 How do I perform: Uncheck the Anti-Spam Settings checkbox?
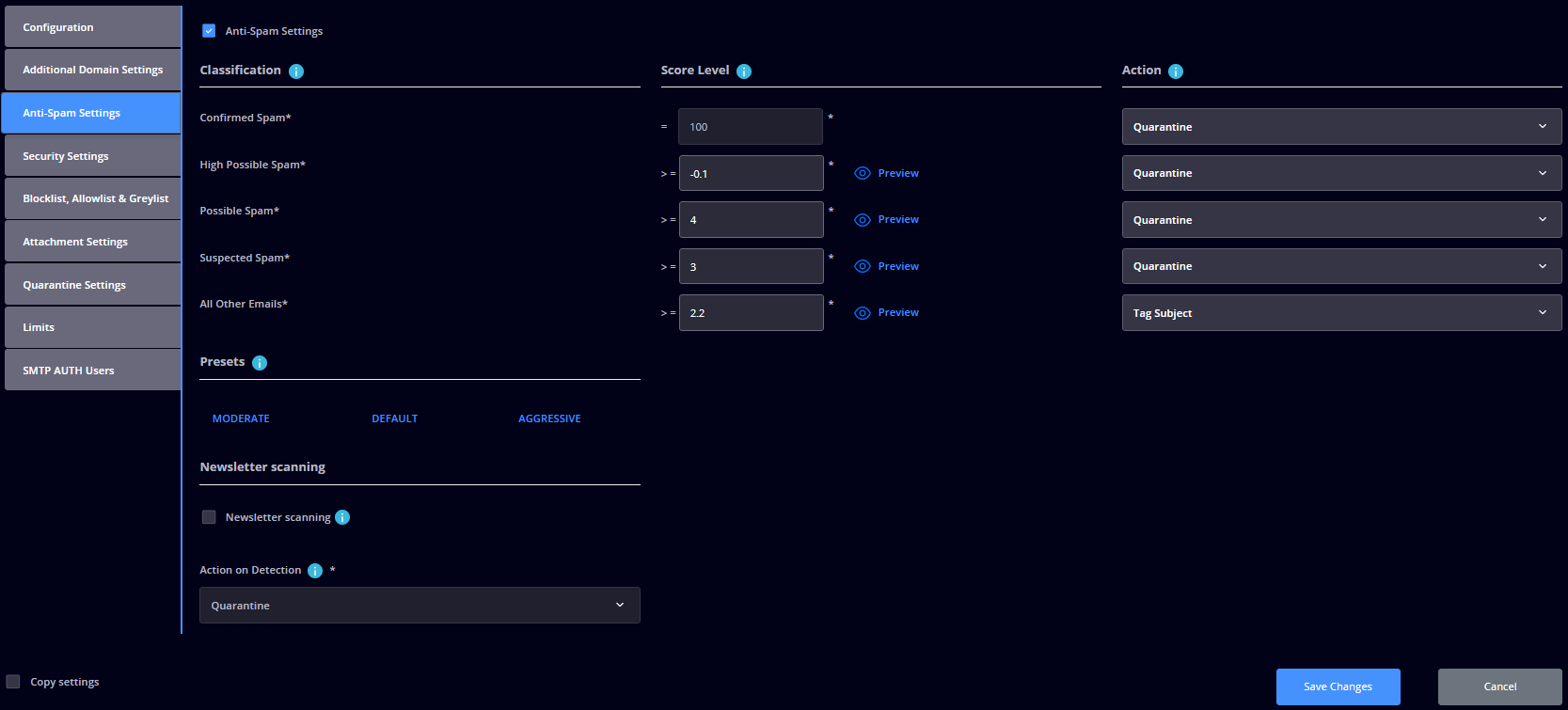(x=209, y=31)
